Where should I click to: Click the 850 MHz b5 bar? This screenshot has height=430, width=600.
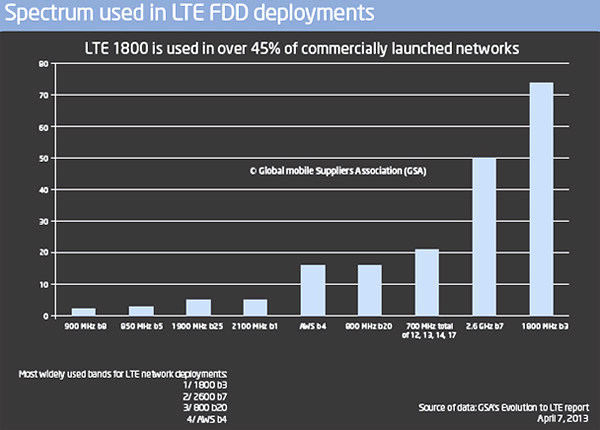(x=141, y=311)
